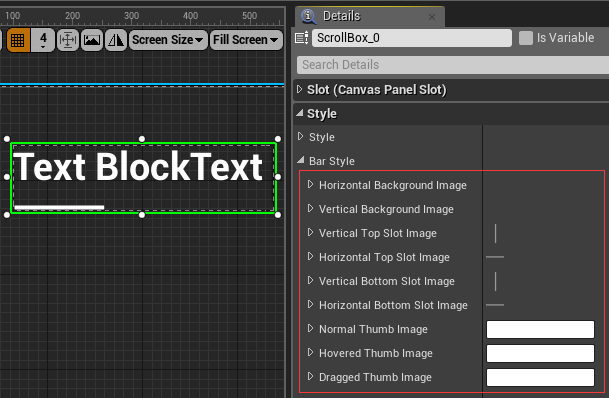Collapse the Bar Style property
This screenshot has width=609, height=398.
pyautogui.click(x=301, y=160)
